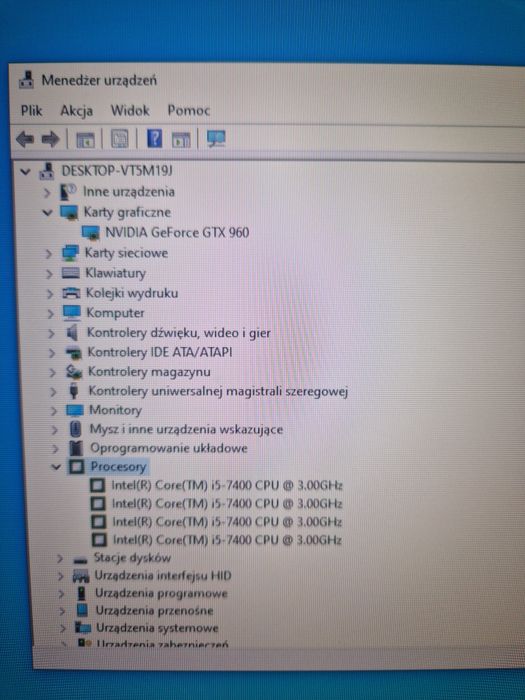Select the third Intel Core i5-7400 CPU entry

(227, 522)
